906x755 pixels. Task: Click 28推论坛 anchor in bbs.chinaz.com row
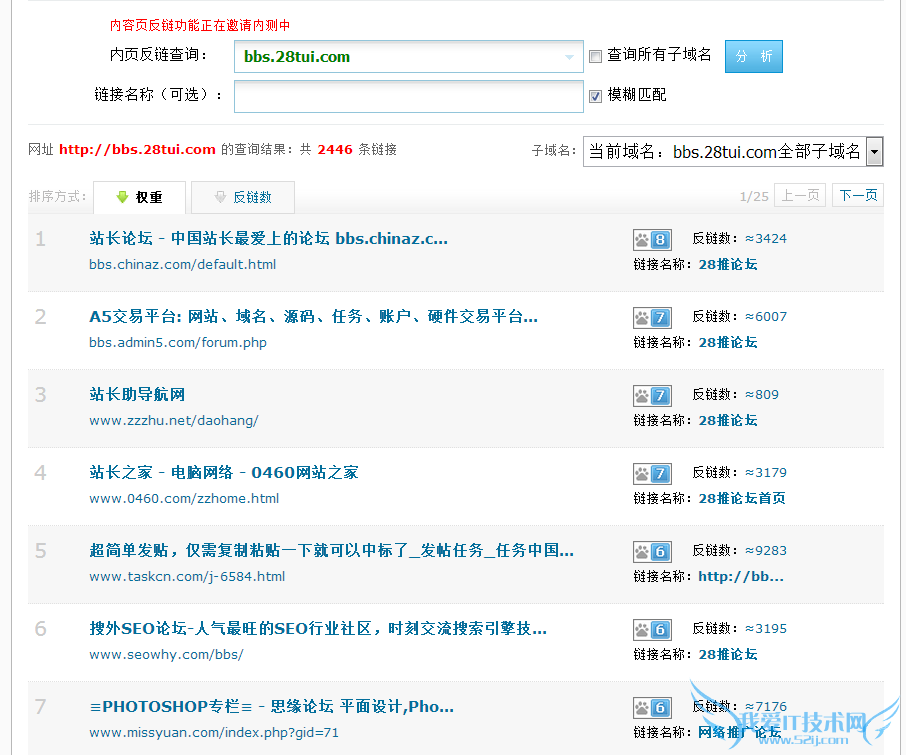[x=728, y=265]
